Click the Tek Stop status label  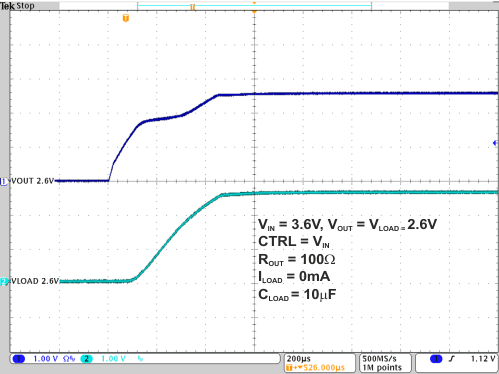click(x=17, y=6)
